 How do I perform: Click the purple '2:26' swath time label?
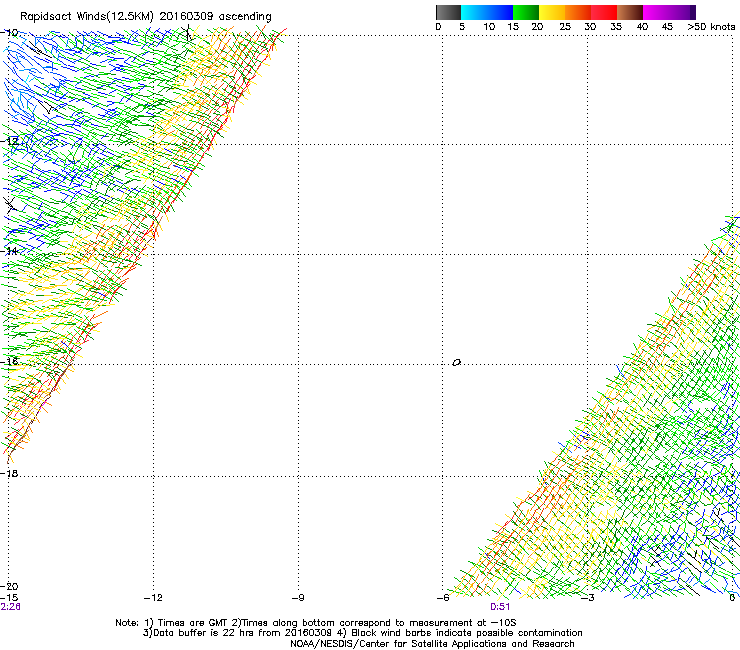(x=10, y=607)
